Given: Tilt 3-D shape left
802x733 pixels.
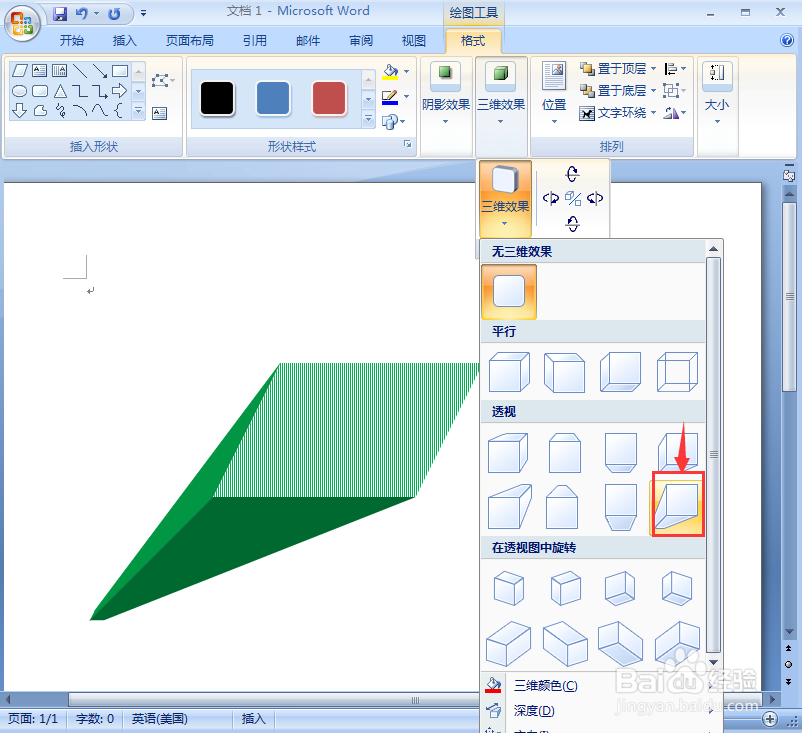Looking at the screenshot, I should [x=551, y=198].
